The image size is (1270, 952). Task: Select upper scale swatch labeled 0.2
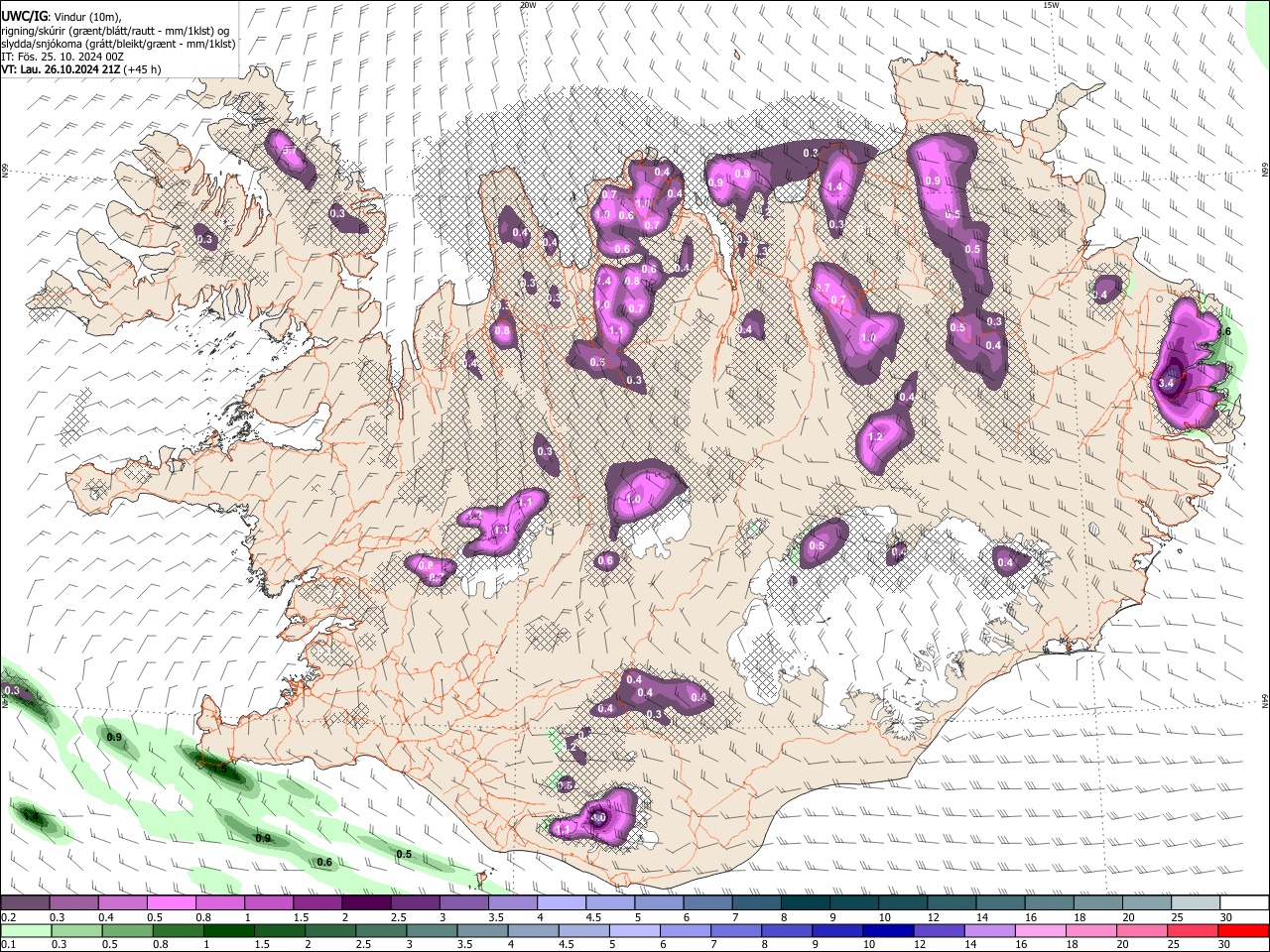point(25,903)
